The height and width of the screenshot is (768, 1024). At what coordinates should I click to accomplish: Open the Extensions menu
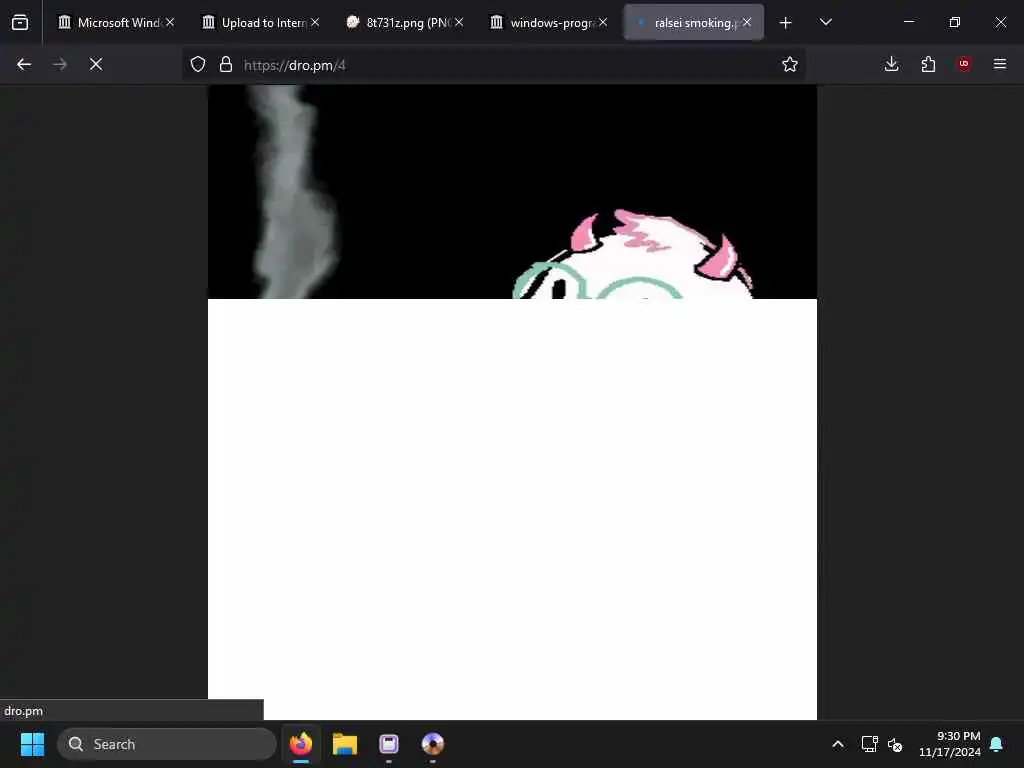pyautogui.click(x=928, y=64)
